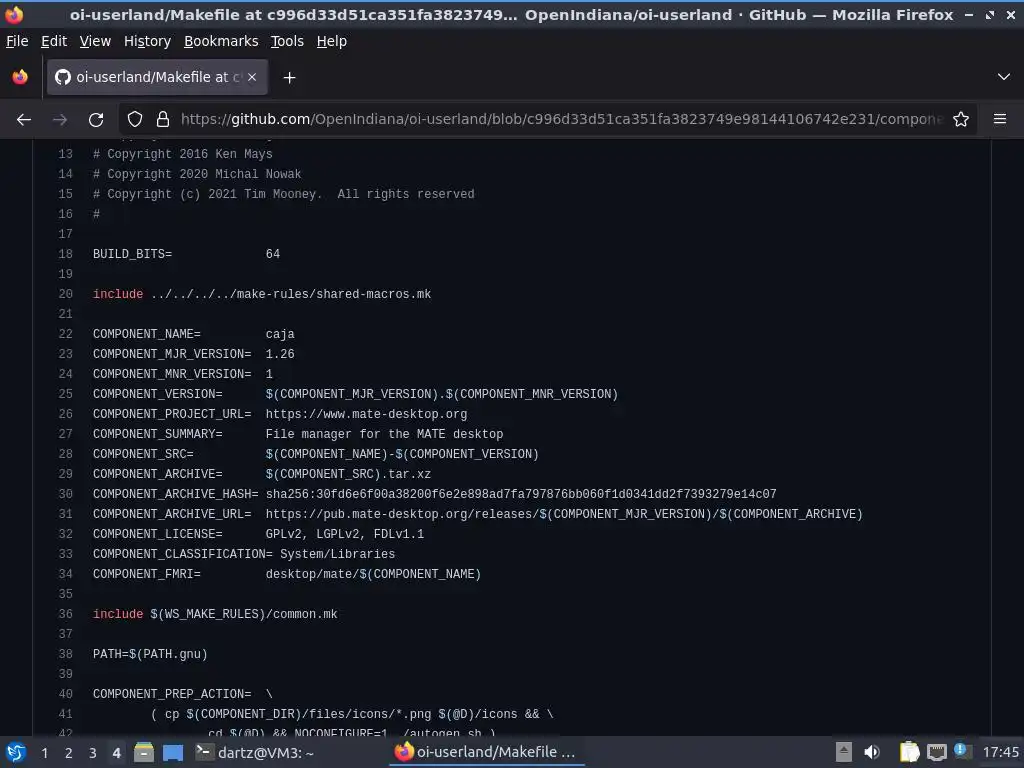Click the BUILD_BITS= variable text
Viewport: 1024px width, 768px height.
(x=132, y=254)
